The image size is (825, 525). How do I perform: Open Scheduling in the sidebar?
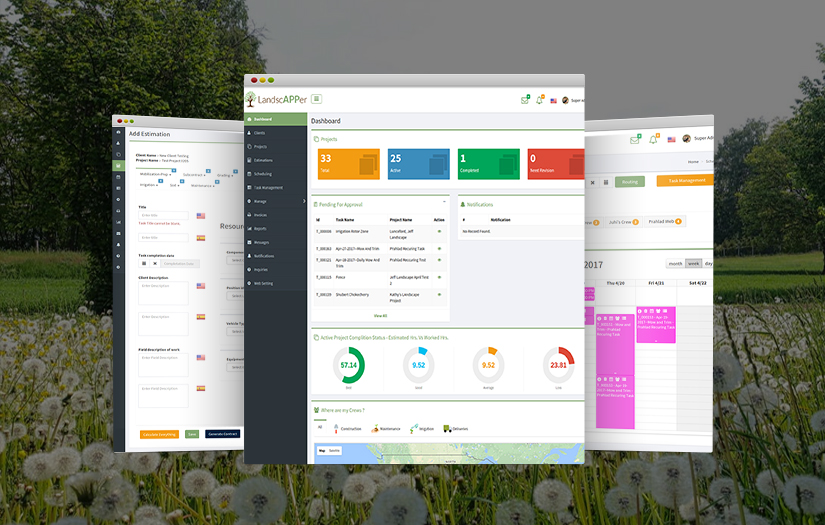tap(275, 174)
